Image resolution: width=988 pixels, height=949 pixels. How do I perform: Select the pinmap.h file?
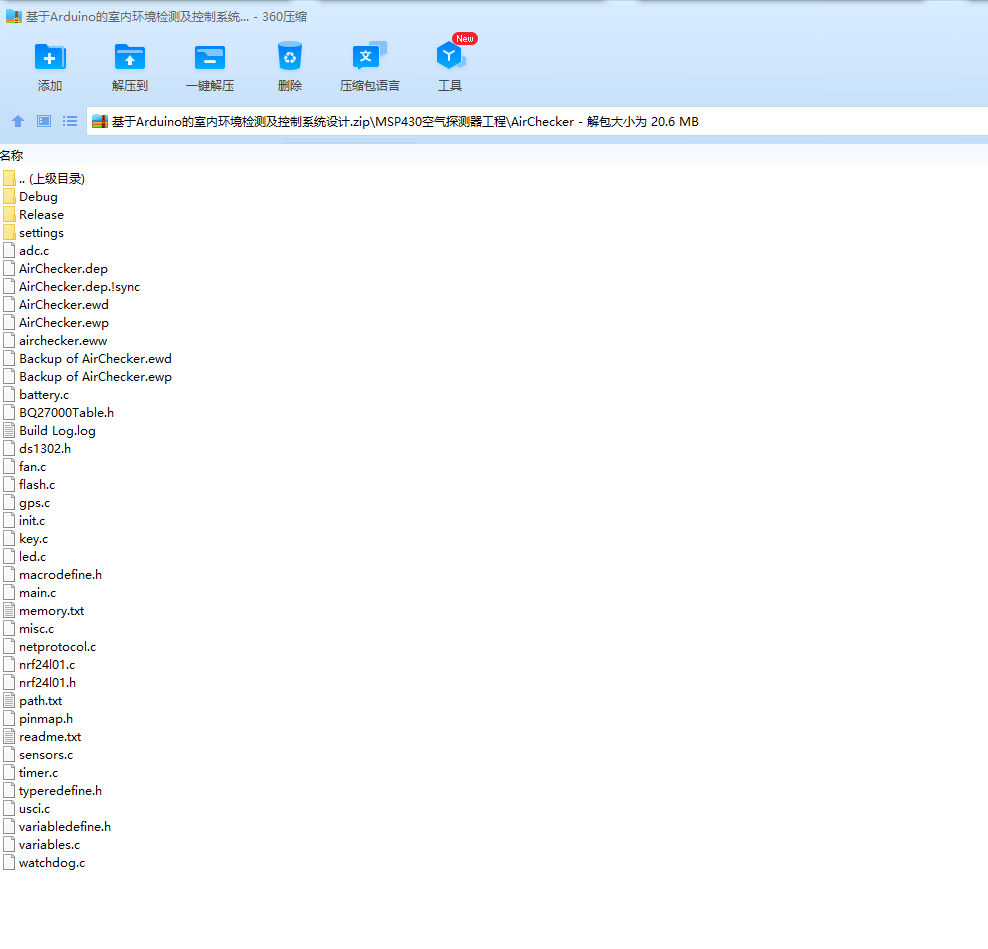[x=38, y=719]
